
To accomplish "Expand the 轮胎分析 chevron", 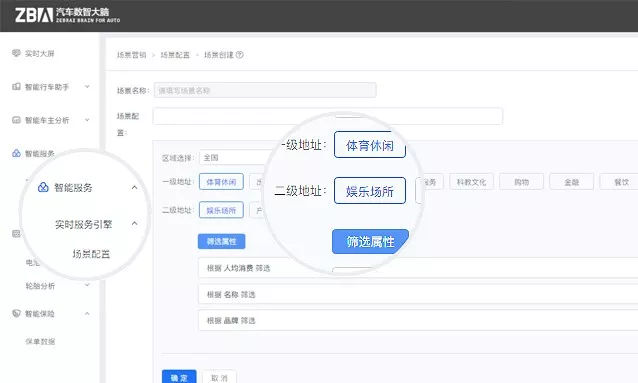I will pos(87,285).
